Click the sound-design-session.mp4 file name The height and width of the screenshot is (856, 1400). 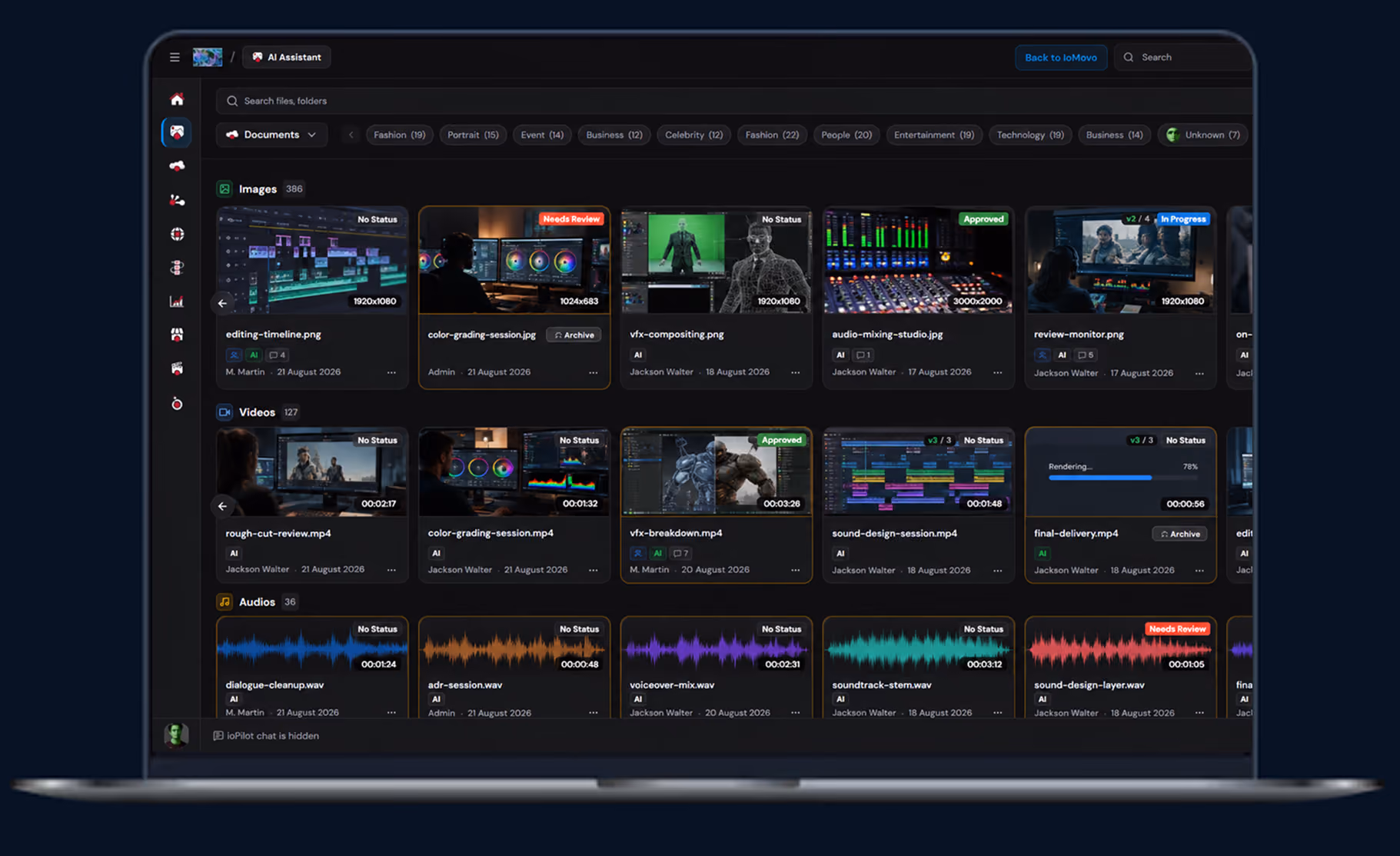point(895,533)
